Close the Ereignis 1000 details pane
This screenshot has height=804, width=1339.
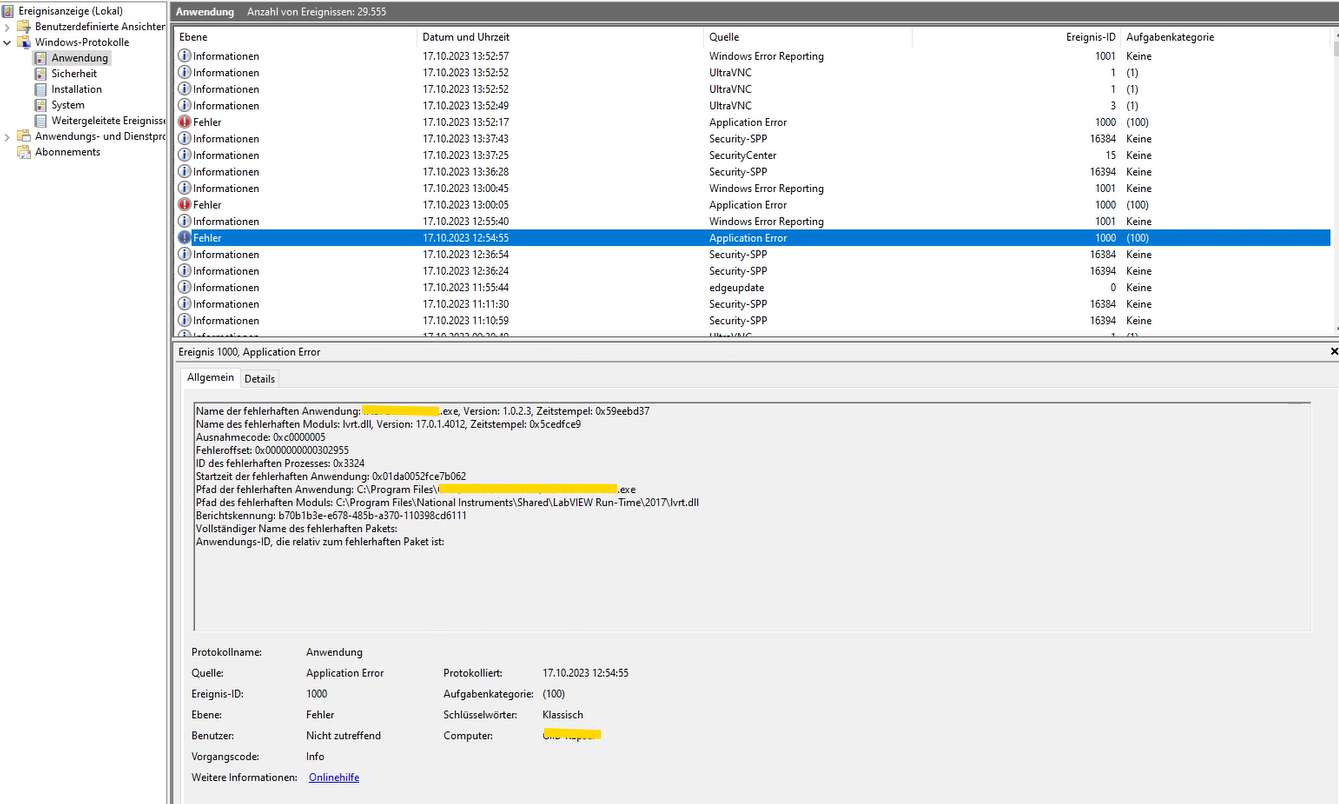point(1334,352)
